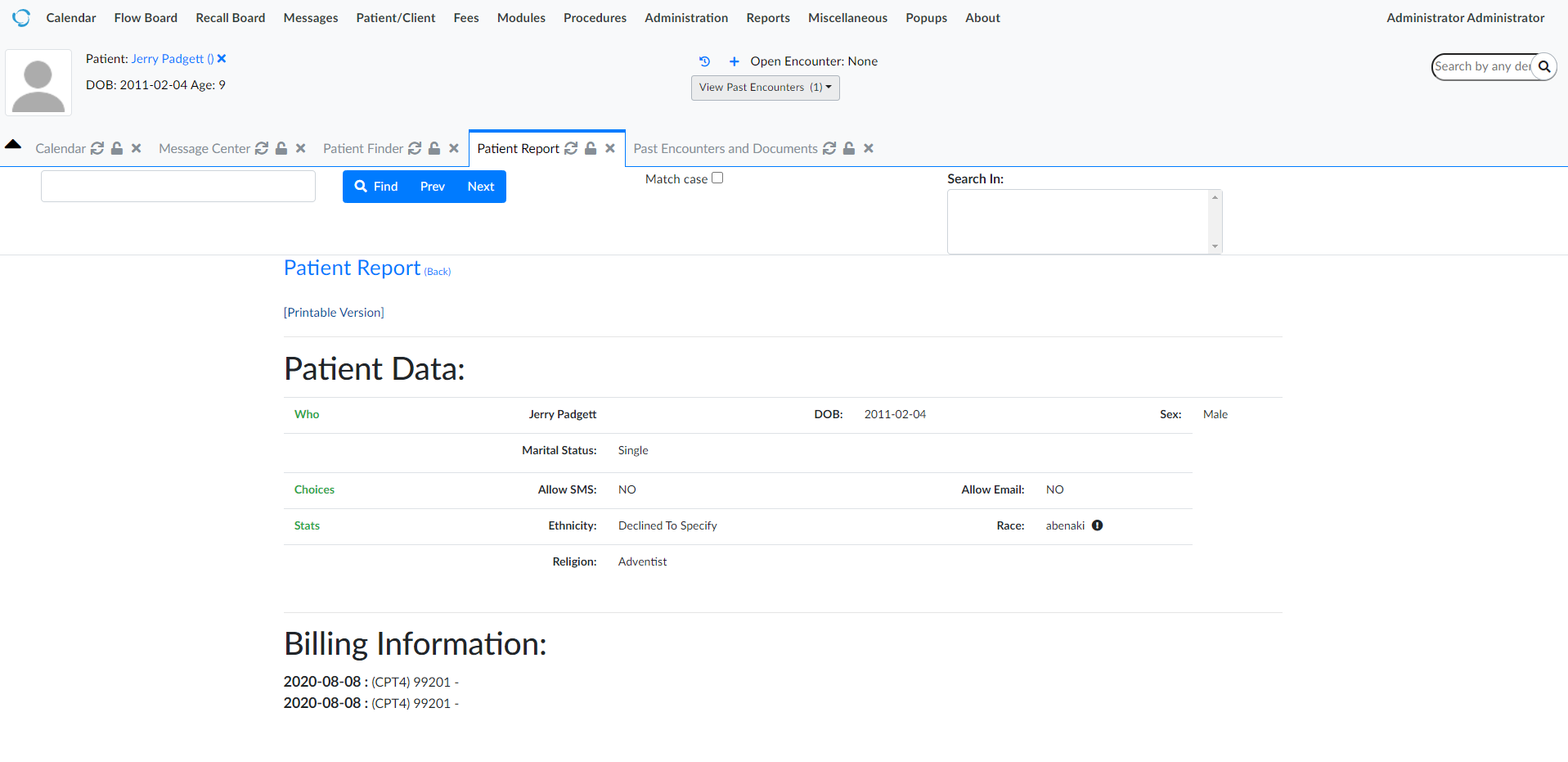Refresh the Patient Report tab

[571, 148]
